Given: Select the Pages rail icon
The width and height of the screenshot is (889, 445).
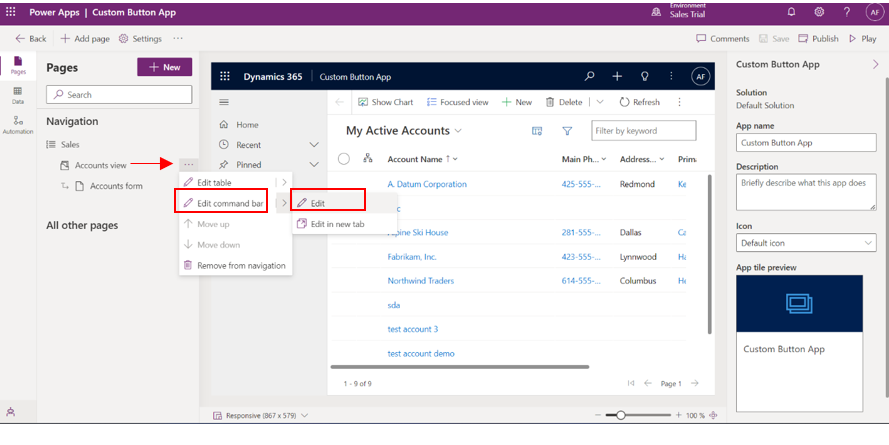Looking at the screenshot, I should pos(18,65).
